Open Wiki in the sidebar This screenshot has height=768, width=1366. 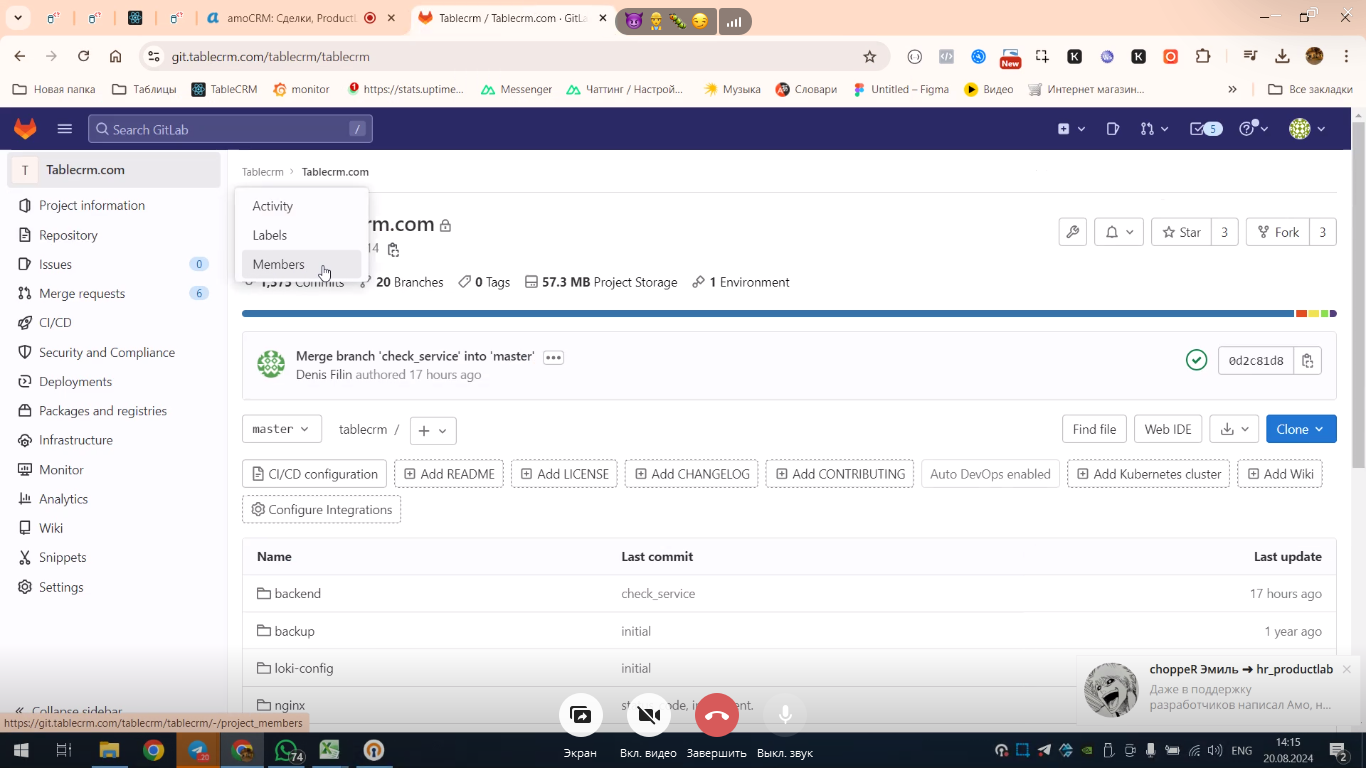click(114, 528)
